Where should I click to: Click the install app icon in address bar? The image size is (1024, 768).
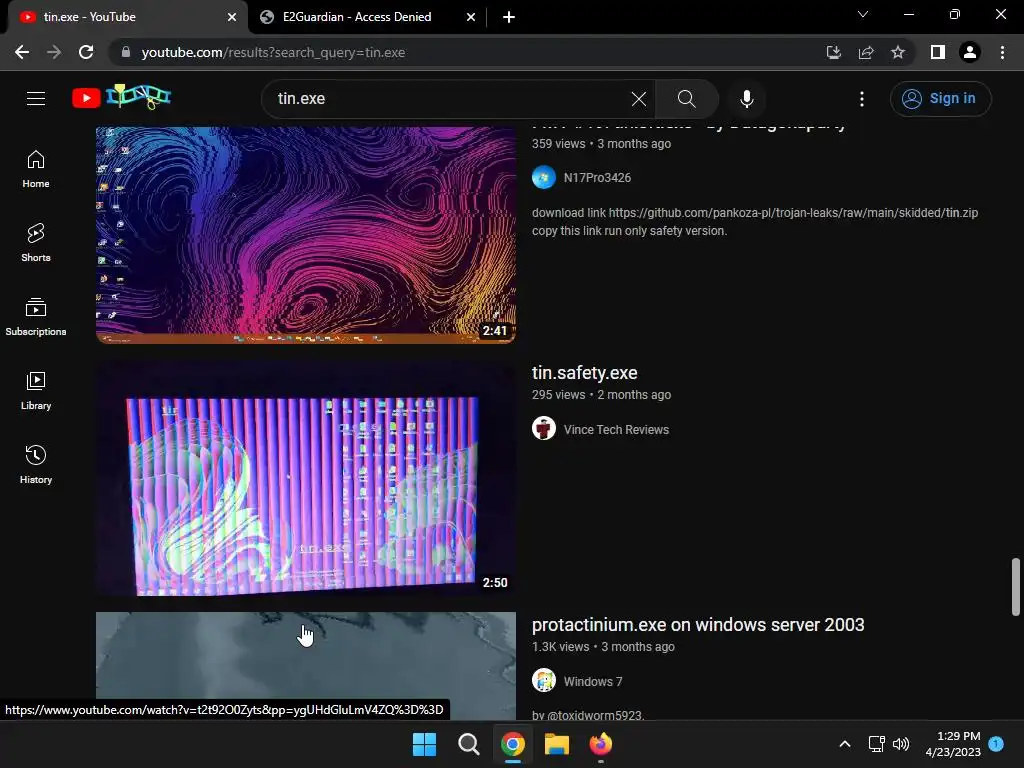point(834,52)
